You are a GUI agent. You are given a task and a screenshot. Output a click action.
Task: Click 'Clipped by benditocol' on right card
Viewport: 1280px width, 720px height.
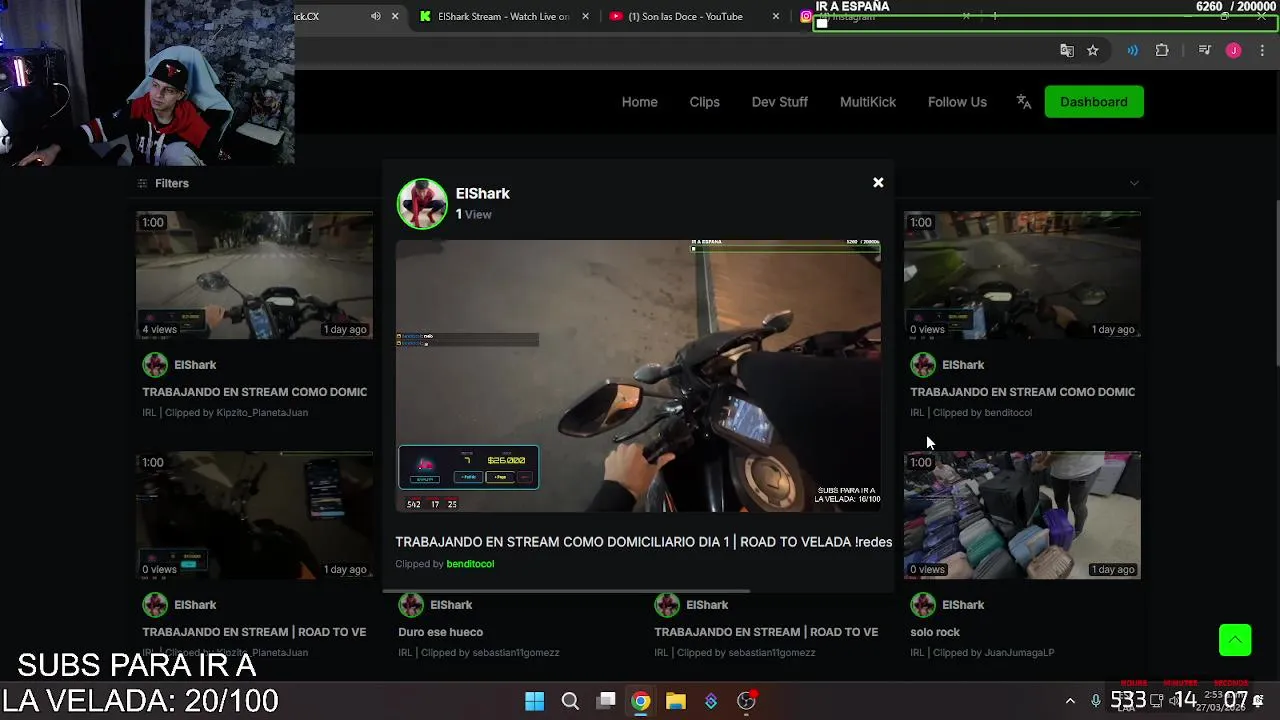pyautogui.click(x=982, y=412)
